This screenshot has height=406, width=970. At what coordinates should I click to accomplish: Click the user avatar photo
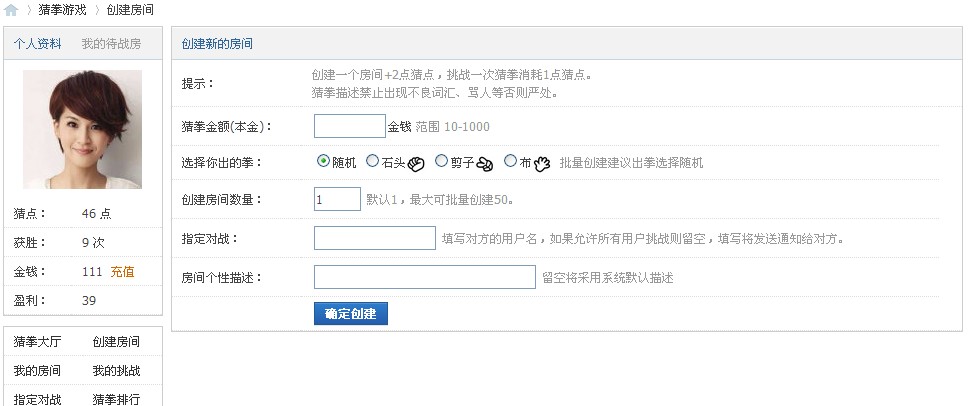coord(82,129)
